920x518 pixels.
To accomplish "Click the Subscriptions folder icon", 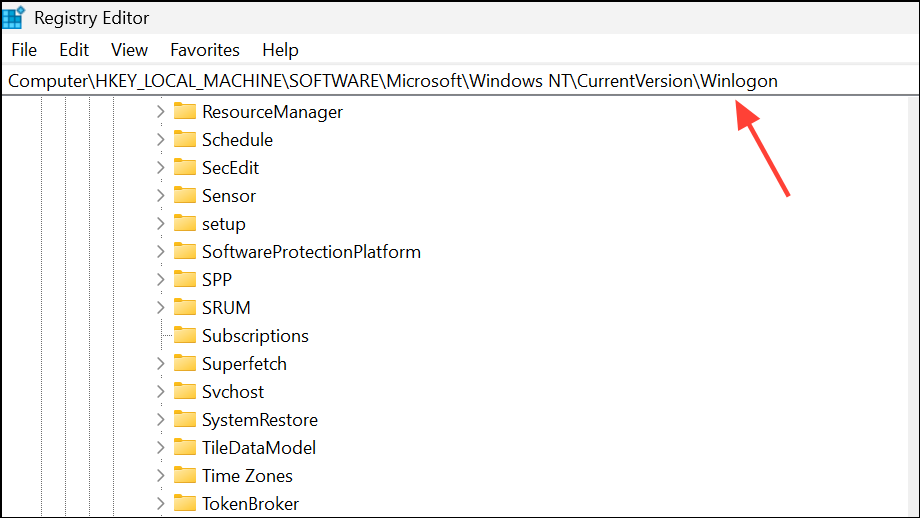I will pos(184,336).
